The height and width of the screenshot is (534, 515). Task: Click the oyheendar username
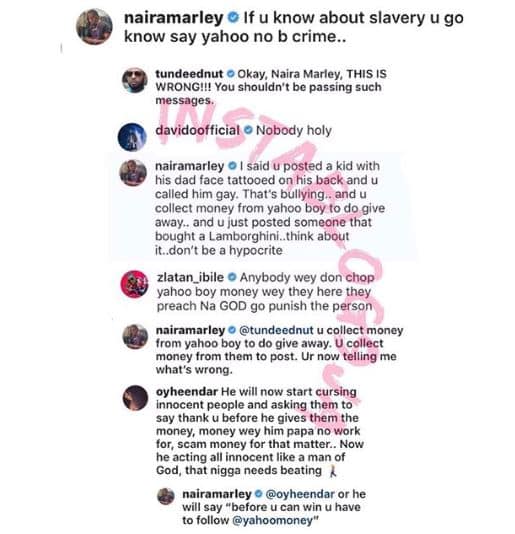187,392
